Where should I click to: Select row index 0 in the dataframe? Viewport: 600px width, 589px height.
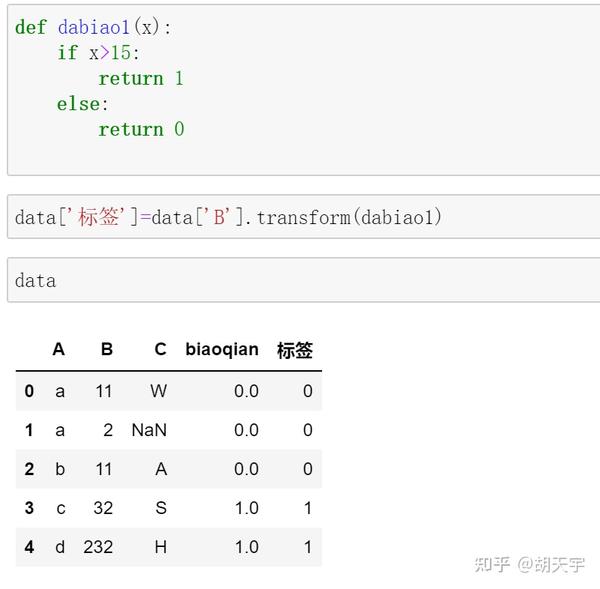(x=29, y=391)
